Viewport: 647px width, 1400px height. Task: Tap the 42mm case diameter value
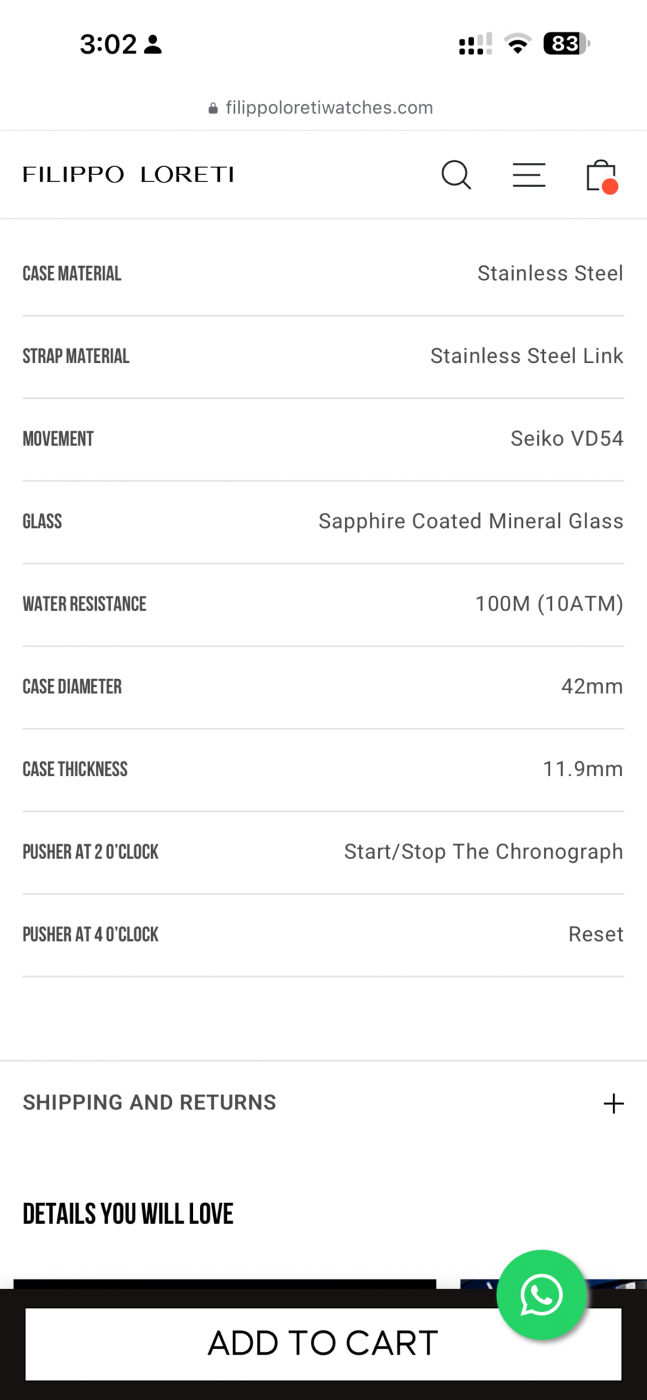[591, 686]
